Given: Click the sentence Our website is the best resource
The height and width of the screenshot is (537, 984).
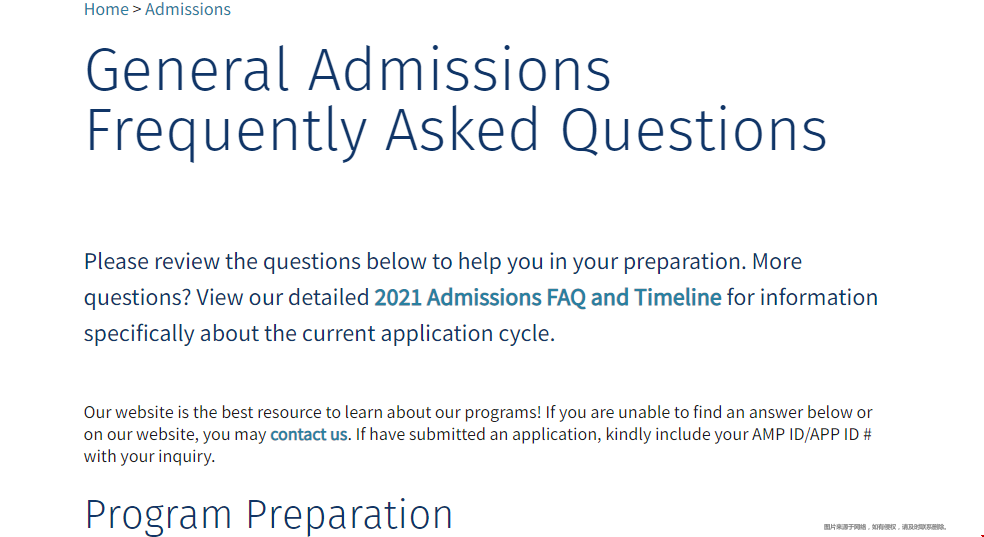Looking at the screenshot, I should (312, 412).
